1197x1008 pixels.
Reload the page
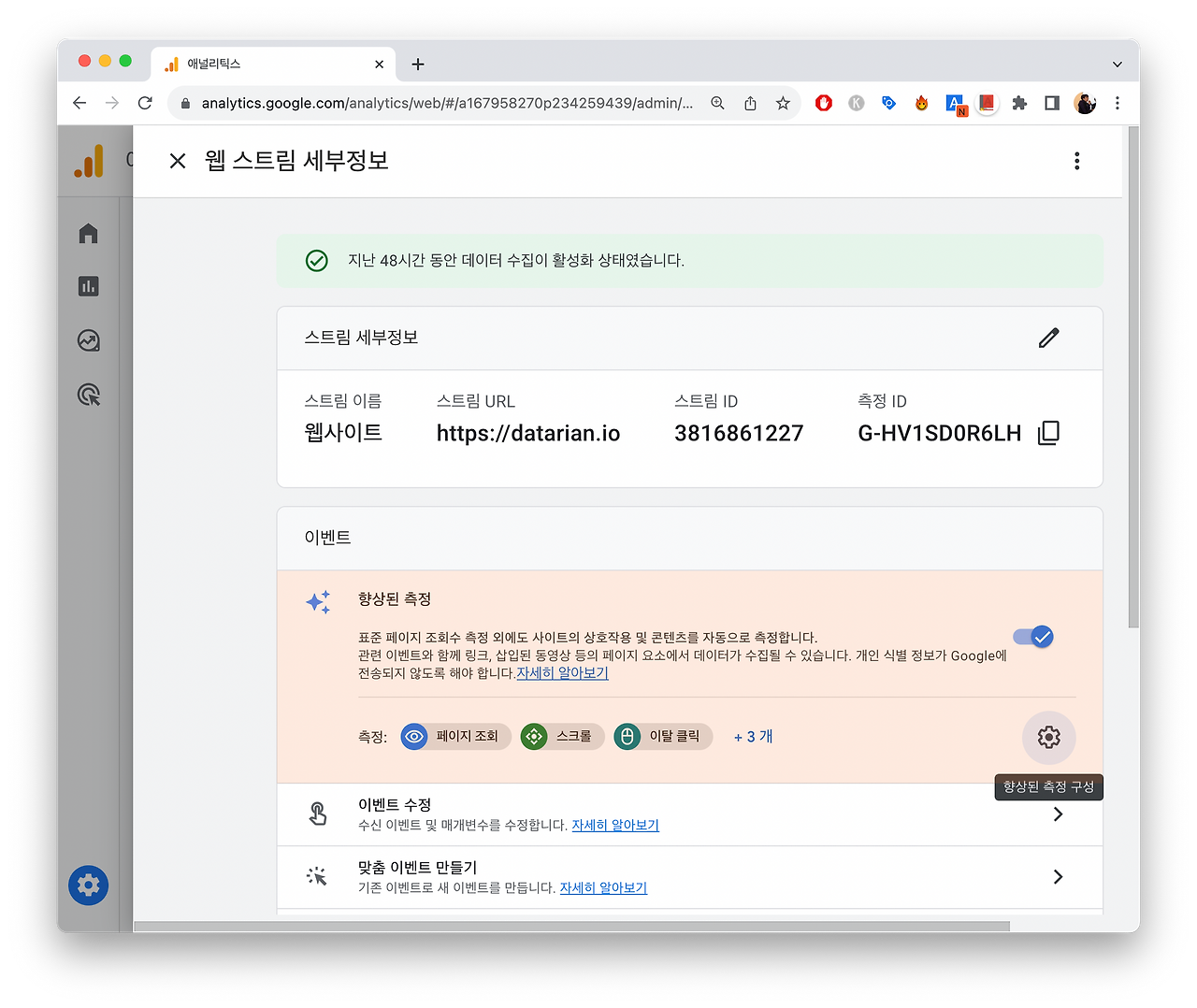(145, 103)
